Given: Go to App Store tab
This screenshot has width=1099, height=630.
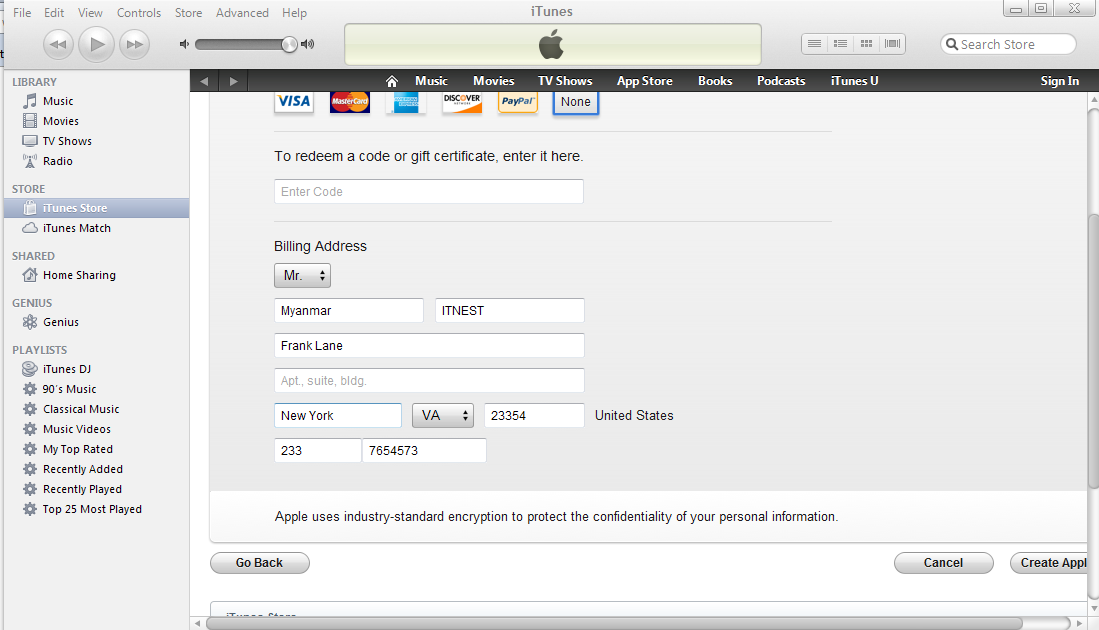Looking at the screenshot, I should [x=645, y=81].
